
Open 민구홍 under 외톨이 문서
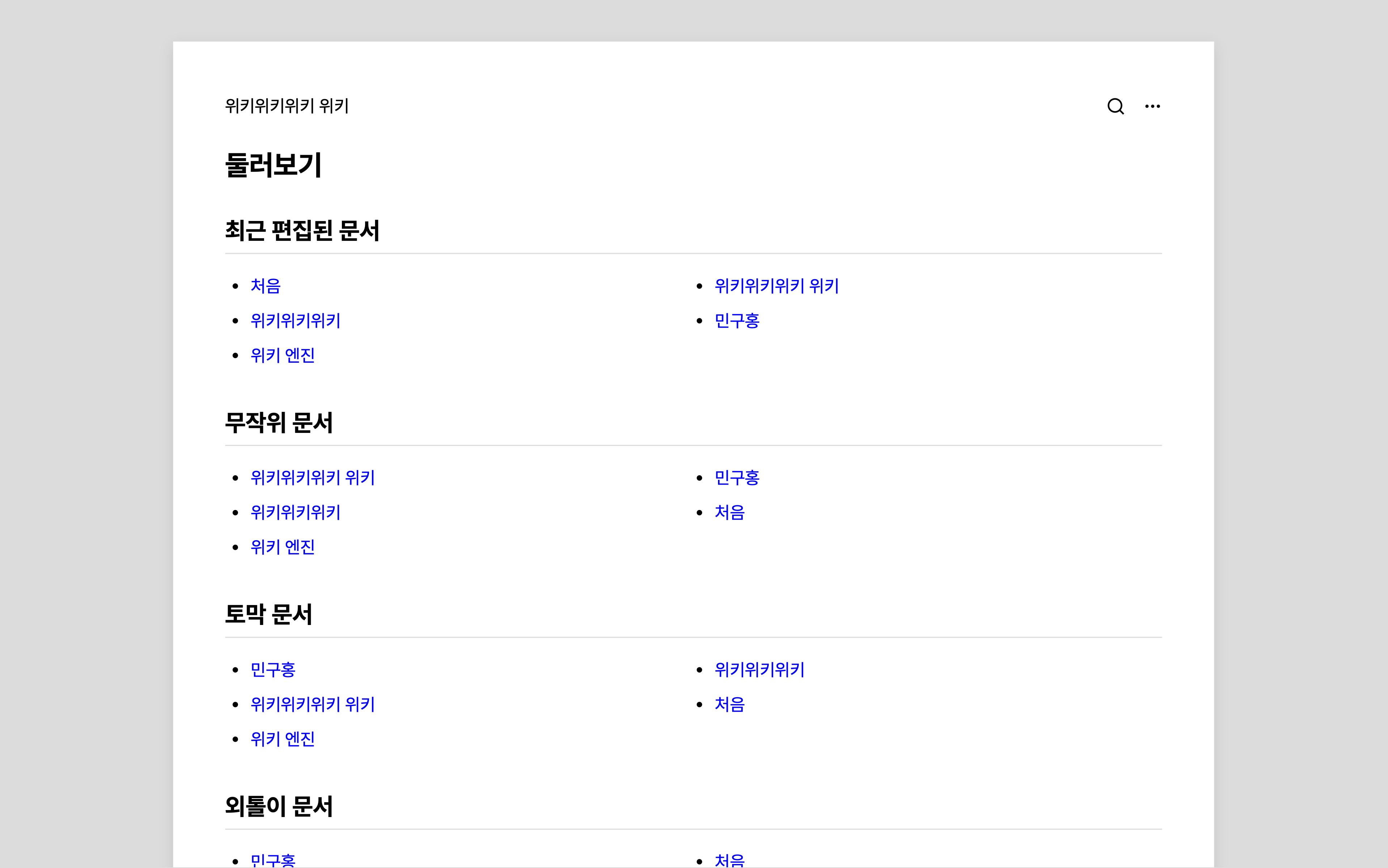[273, 860]
